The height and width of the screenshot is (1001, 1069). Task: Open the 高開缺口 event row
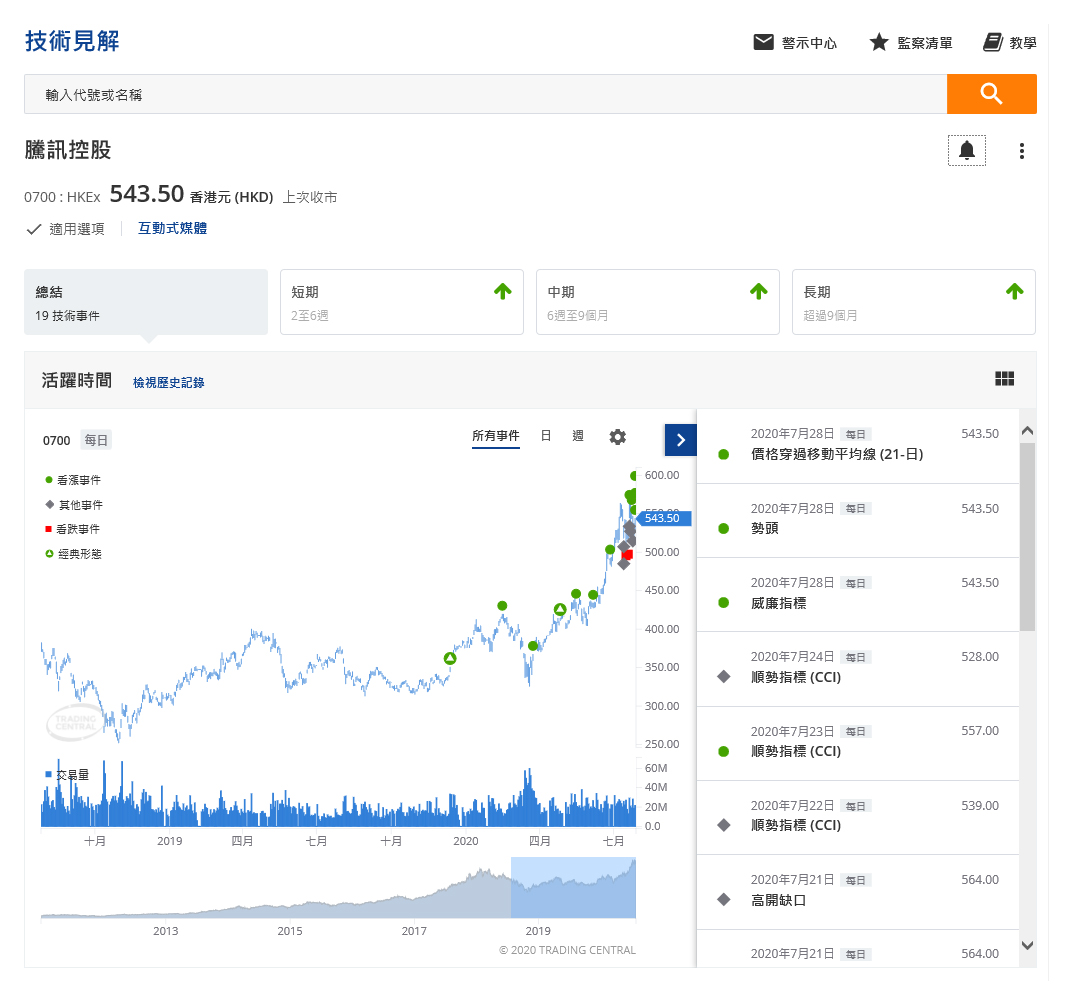click(x=858, y=893)
